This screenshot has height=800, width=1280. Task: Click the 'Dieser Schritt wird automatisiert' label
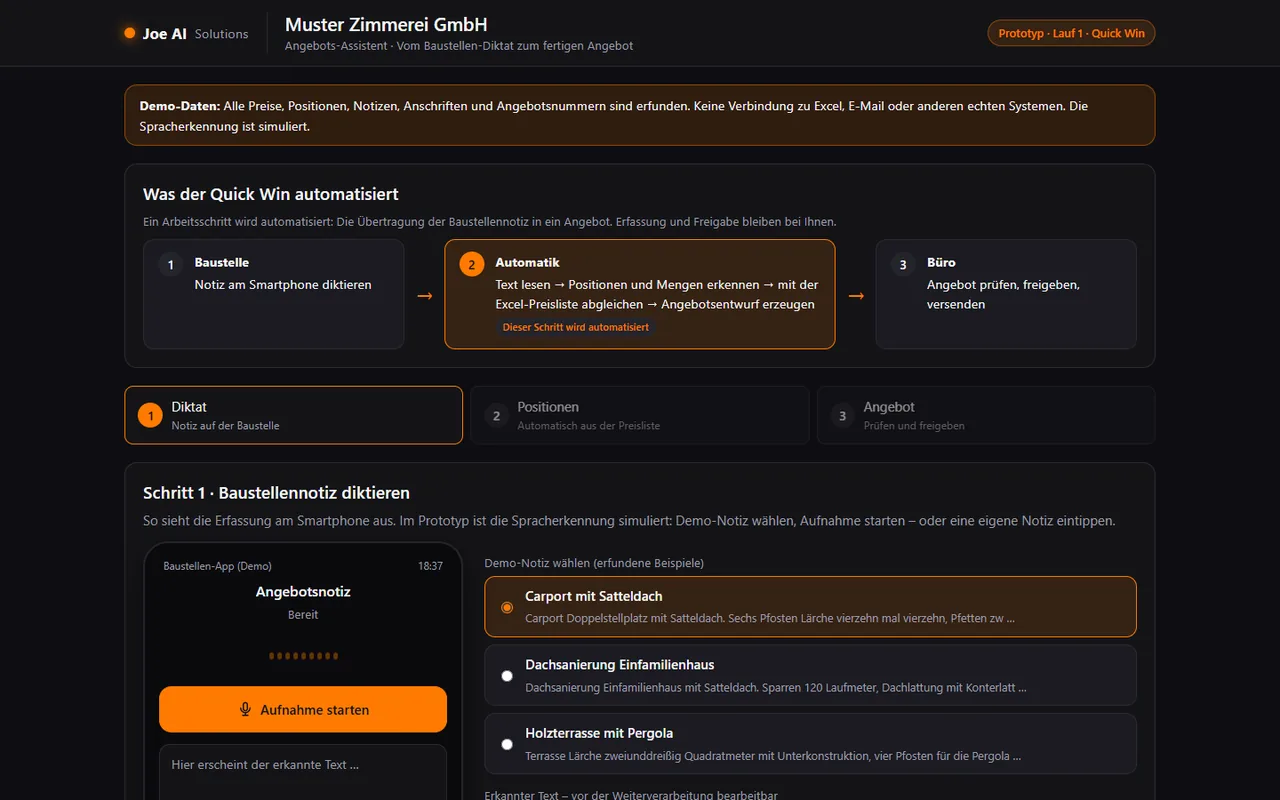576,327
